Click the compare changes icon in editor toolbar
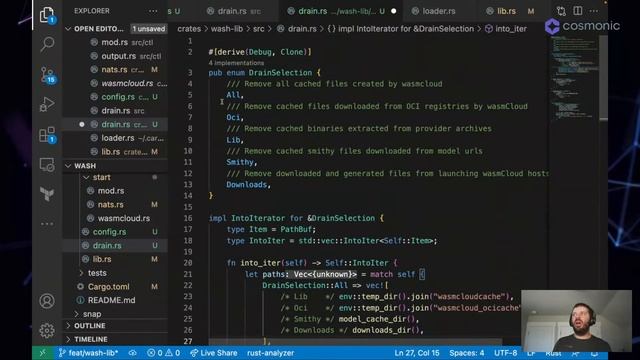640x360 pixels. 561,11
